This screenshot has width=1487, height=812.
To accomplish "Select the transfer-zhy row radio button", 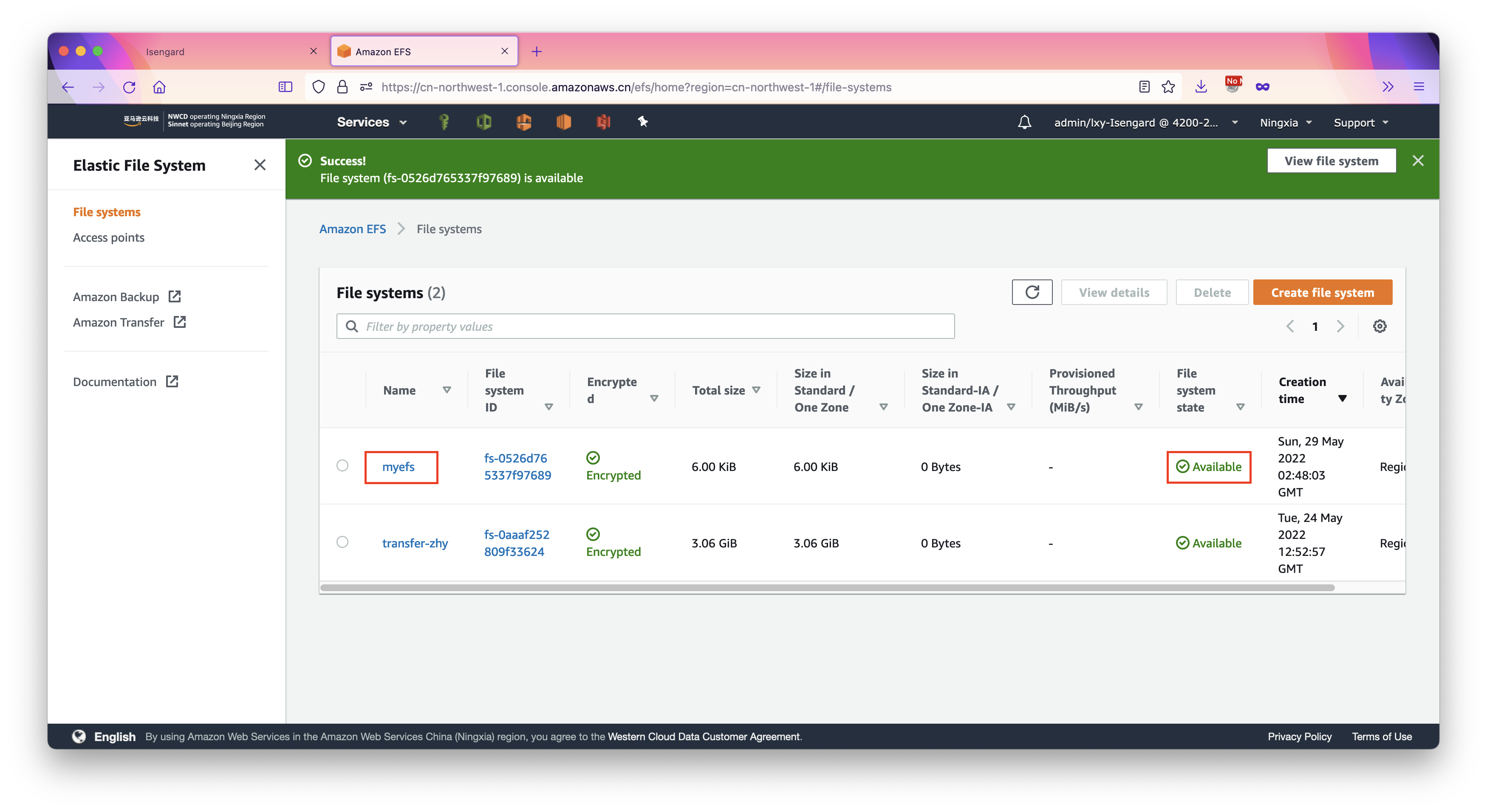I will 342,542.
